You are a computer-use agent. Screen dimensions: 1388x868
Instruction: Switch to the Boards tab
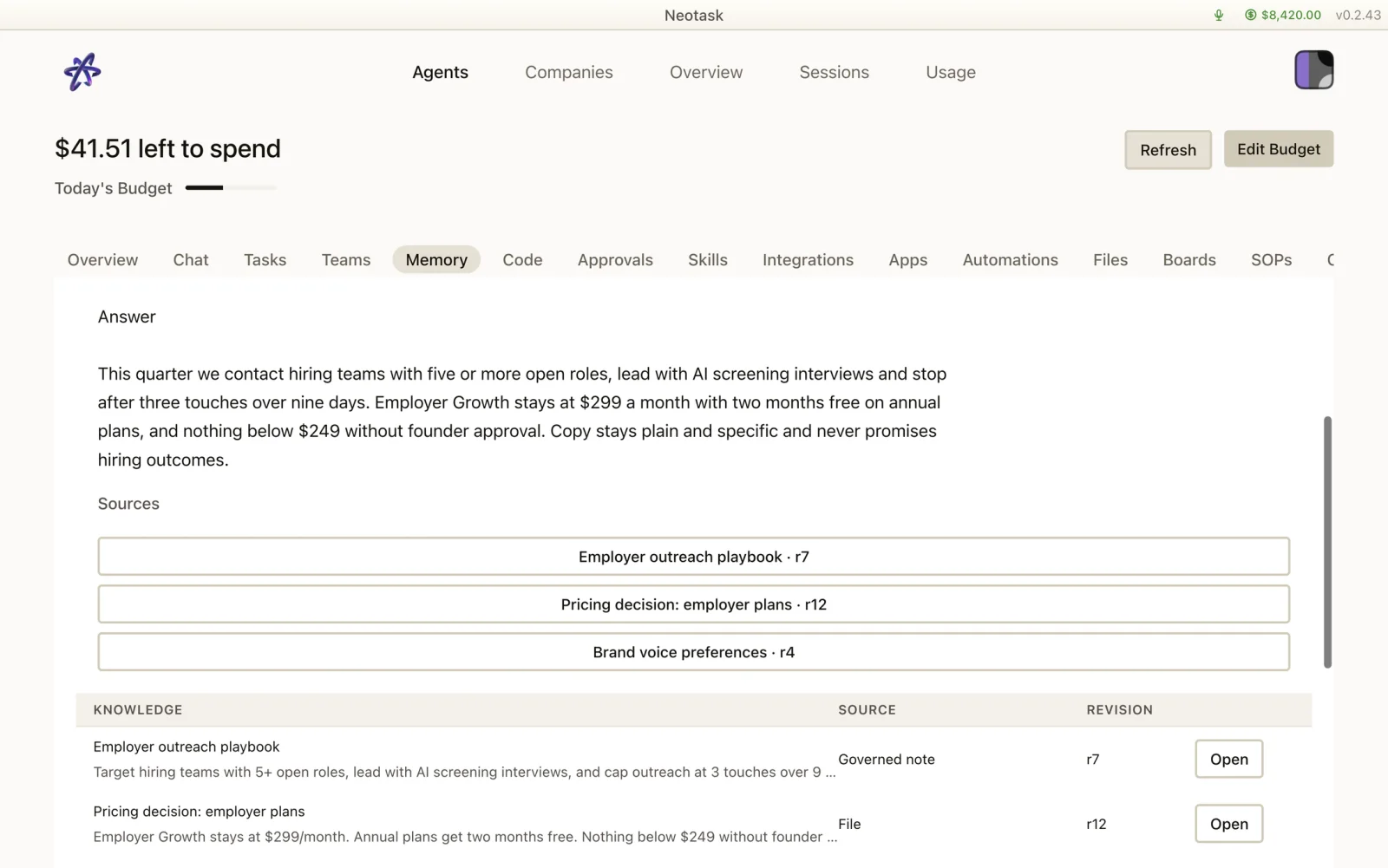tap(1189, 259)
